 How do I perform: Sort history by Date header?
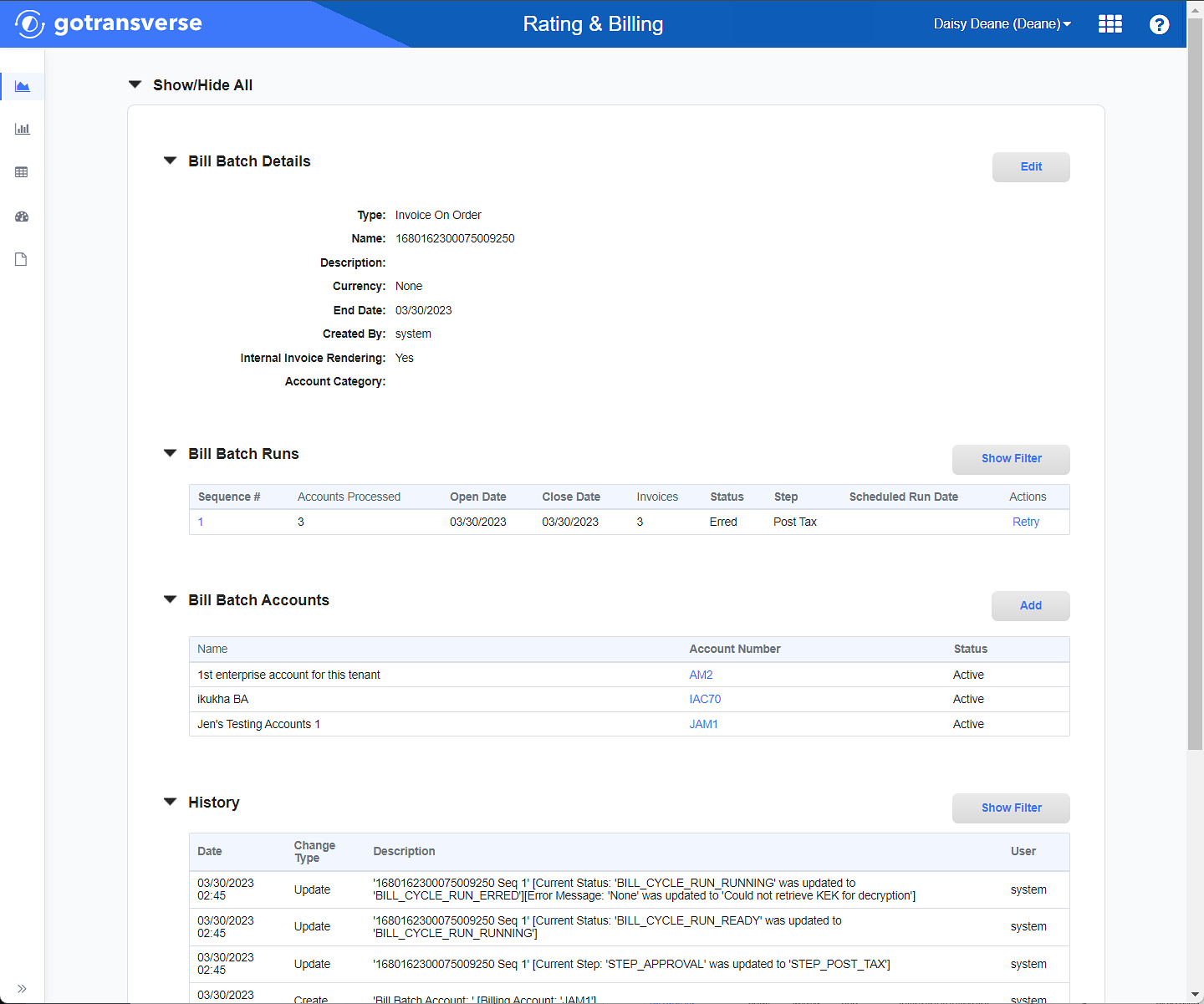pyautogui.click(x=210, y=851)
